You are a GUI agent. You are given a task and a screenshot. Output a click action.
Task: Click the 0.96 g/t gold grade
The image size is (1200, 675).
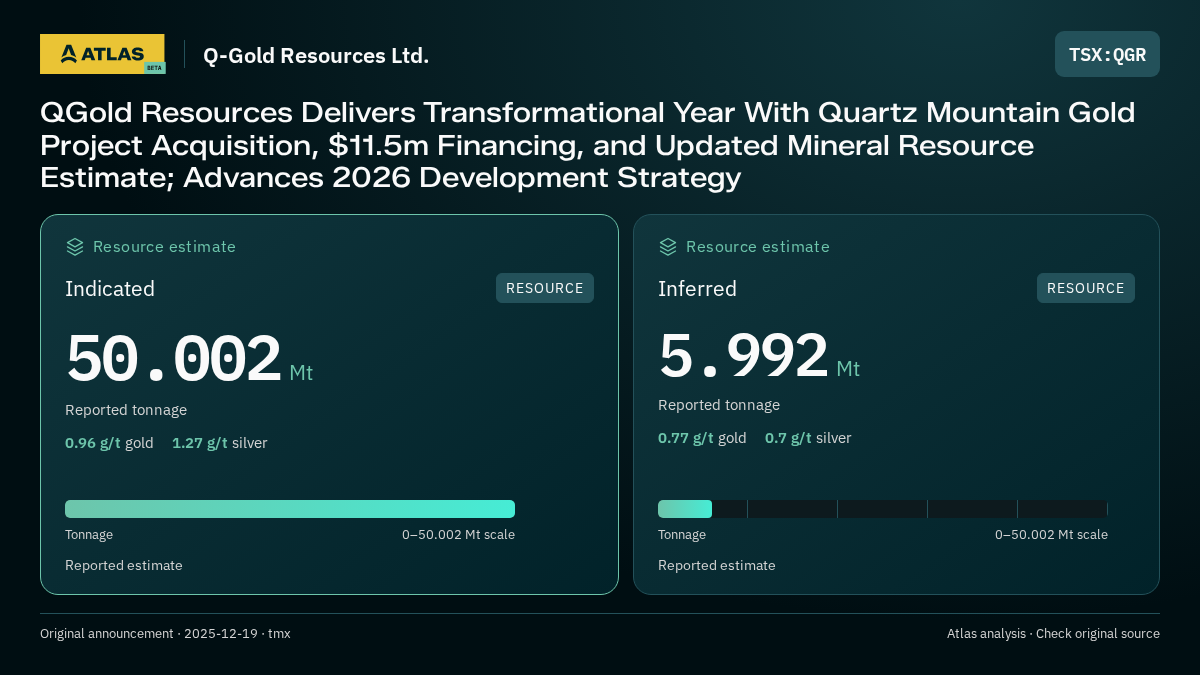[109, 443]
